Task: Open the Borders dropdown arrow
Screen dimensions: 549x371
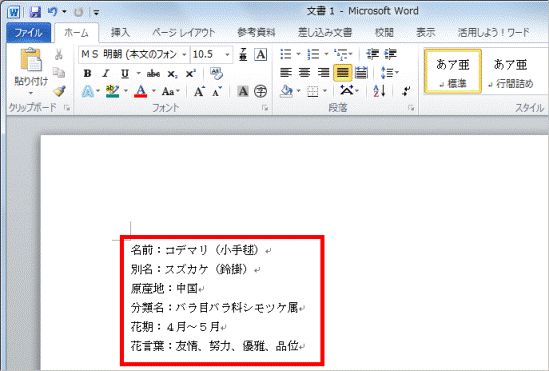Action: (325, 91)
